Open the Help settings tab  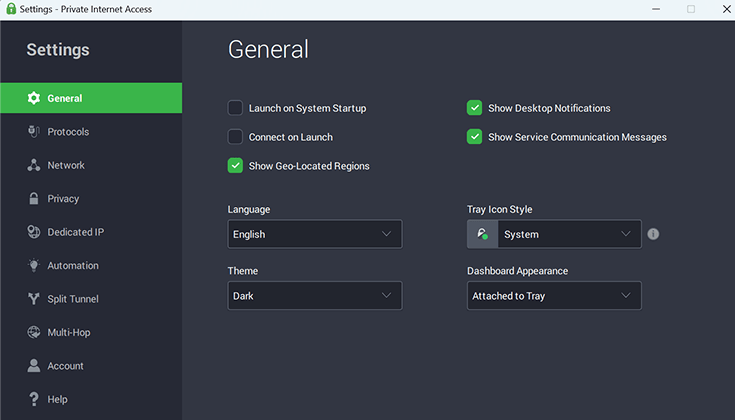pyautogui.click(x=91, y=399)
